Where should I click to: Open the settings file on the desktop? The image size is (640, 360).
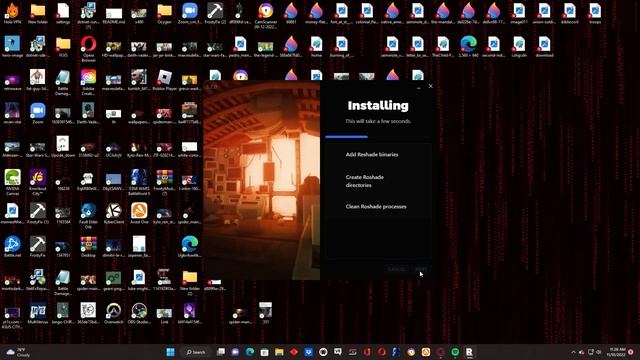pyautogui.click(x=63, y=13)
